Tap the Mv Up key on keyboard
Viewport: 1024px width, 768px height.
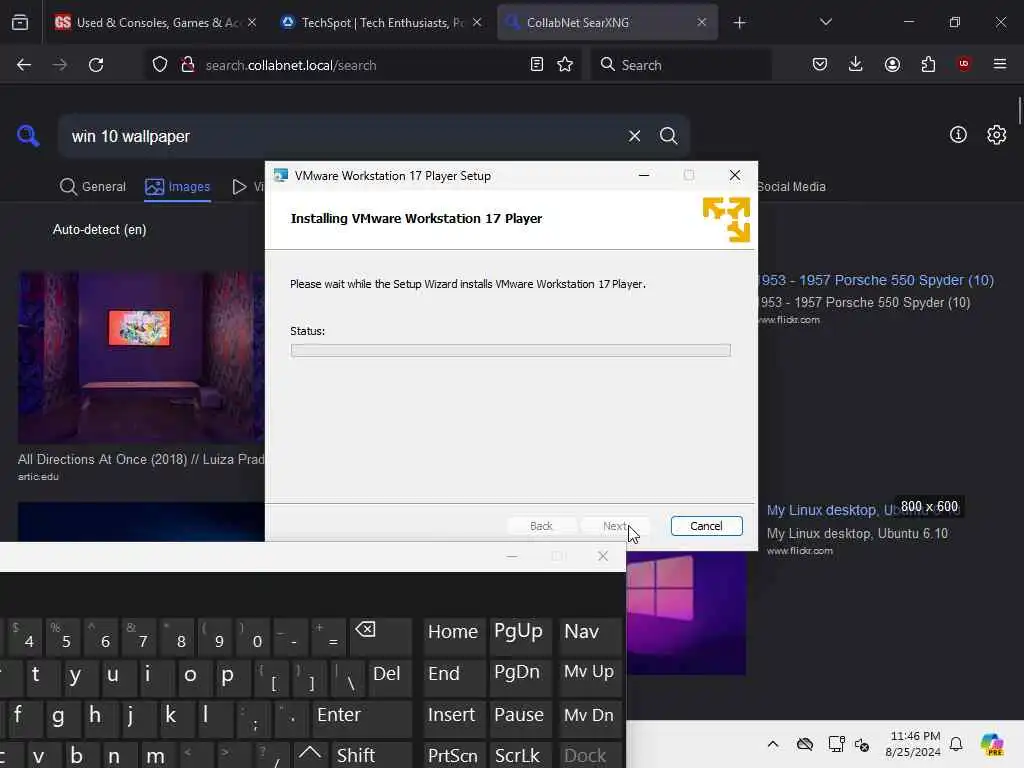pyautogui.click(x=590, y=678)
